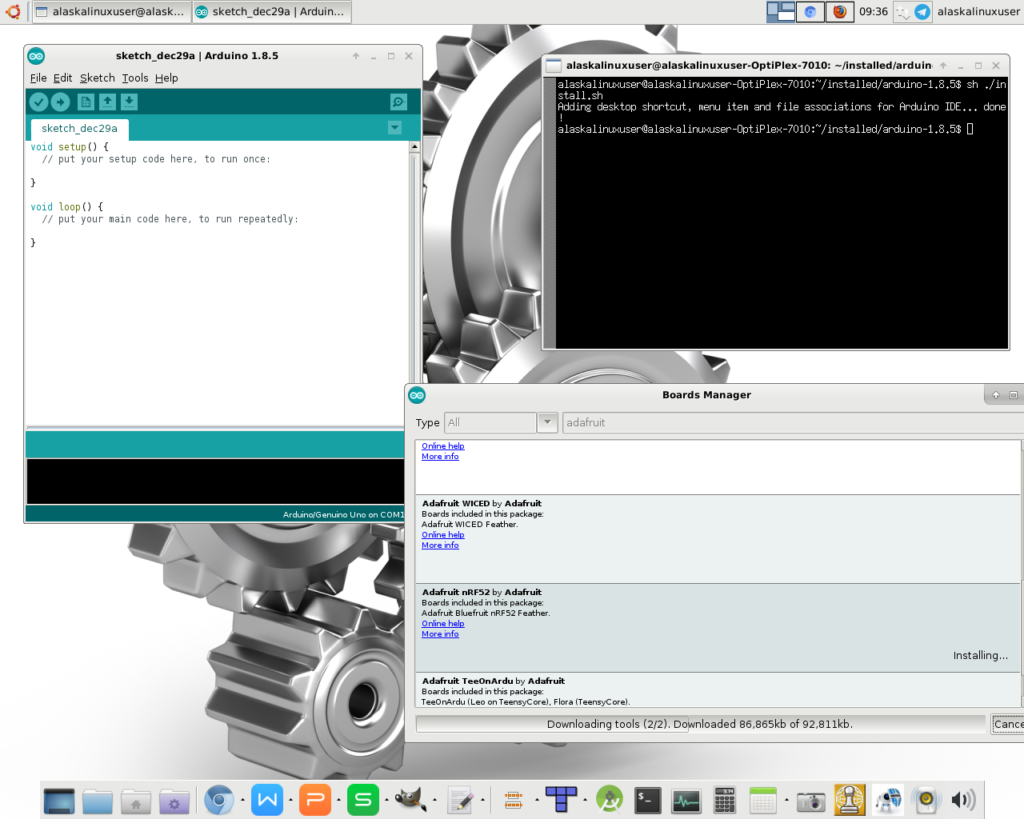
Task: Open the calculator from the dock
Action: click(x=725, y=800)
